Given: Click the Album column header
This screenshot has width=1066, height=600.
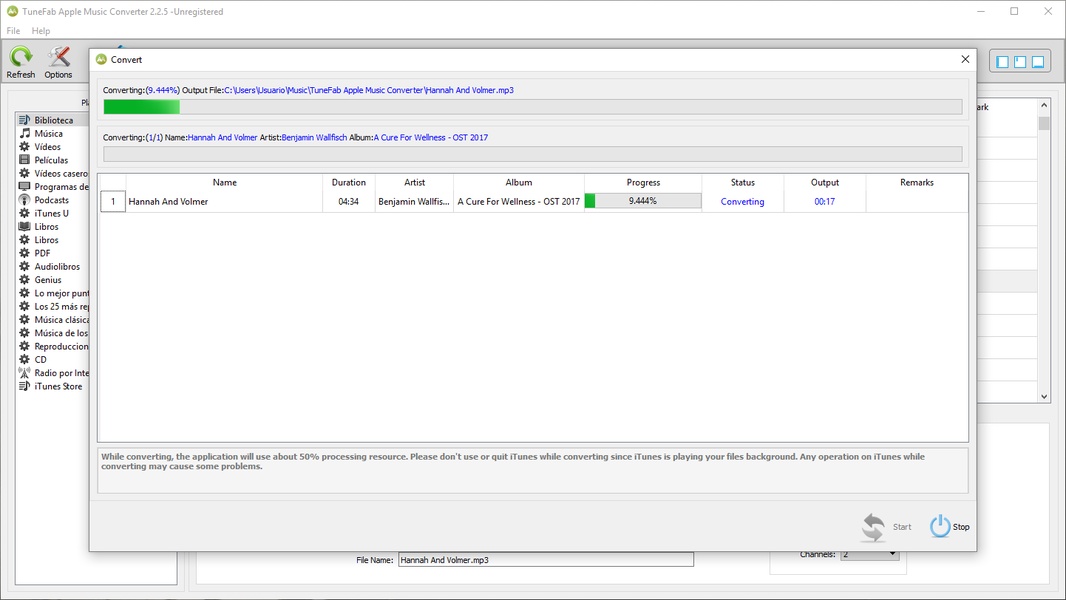Looking at the screenshot, I should point(519,182).
